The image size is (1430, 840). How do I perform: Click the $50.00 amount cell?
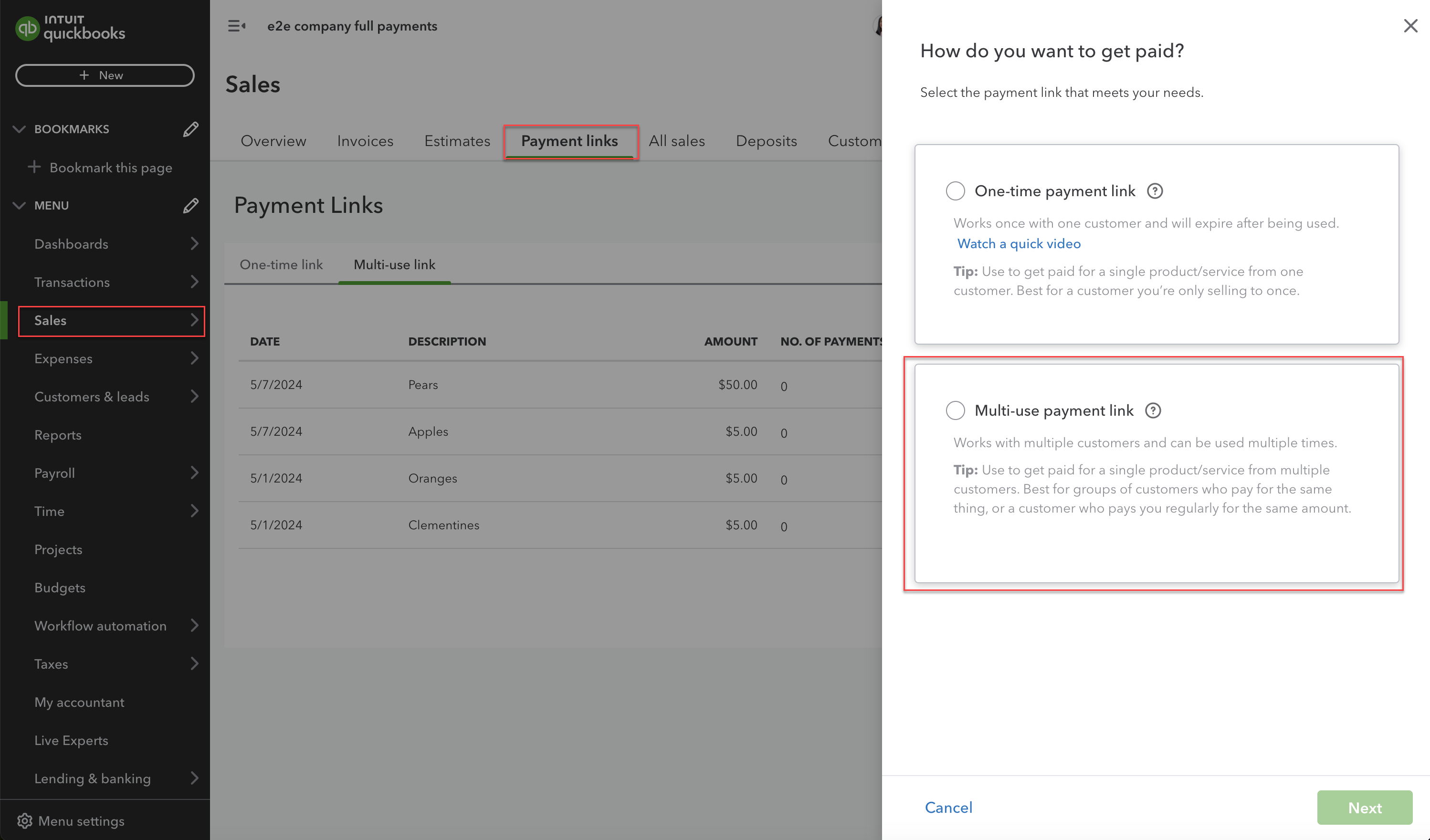click(x=737, y=385)
